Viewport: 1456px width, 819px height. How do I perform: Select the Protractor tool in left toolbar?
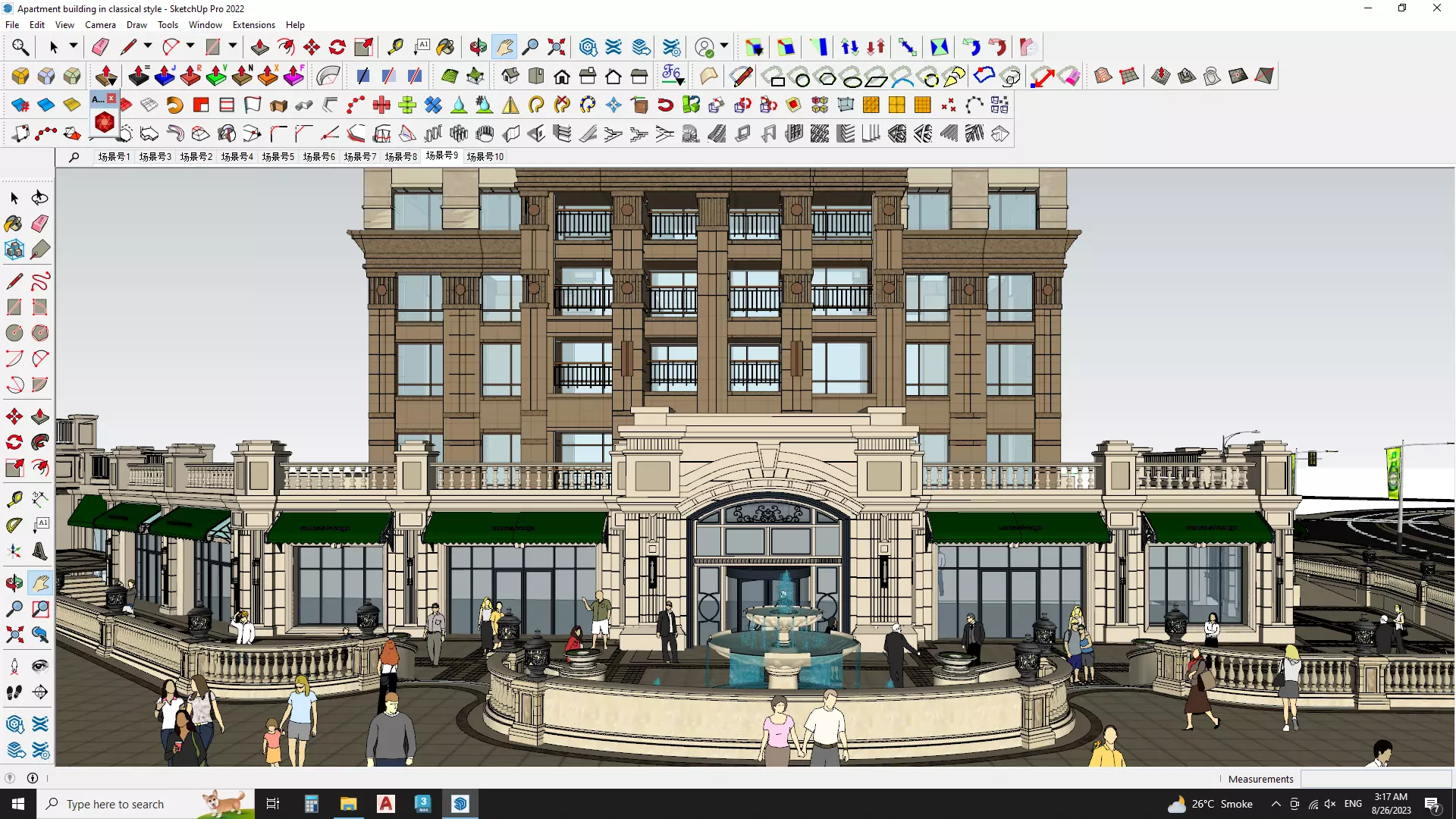(14, 525)
